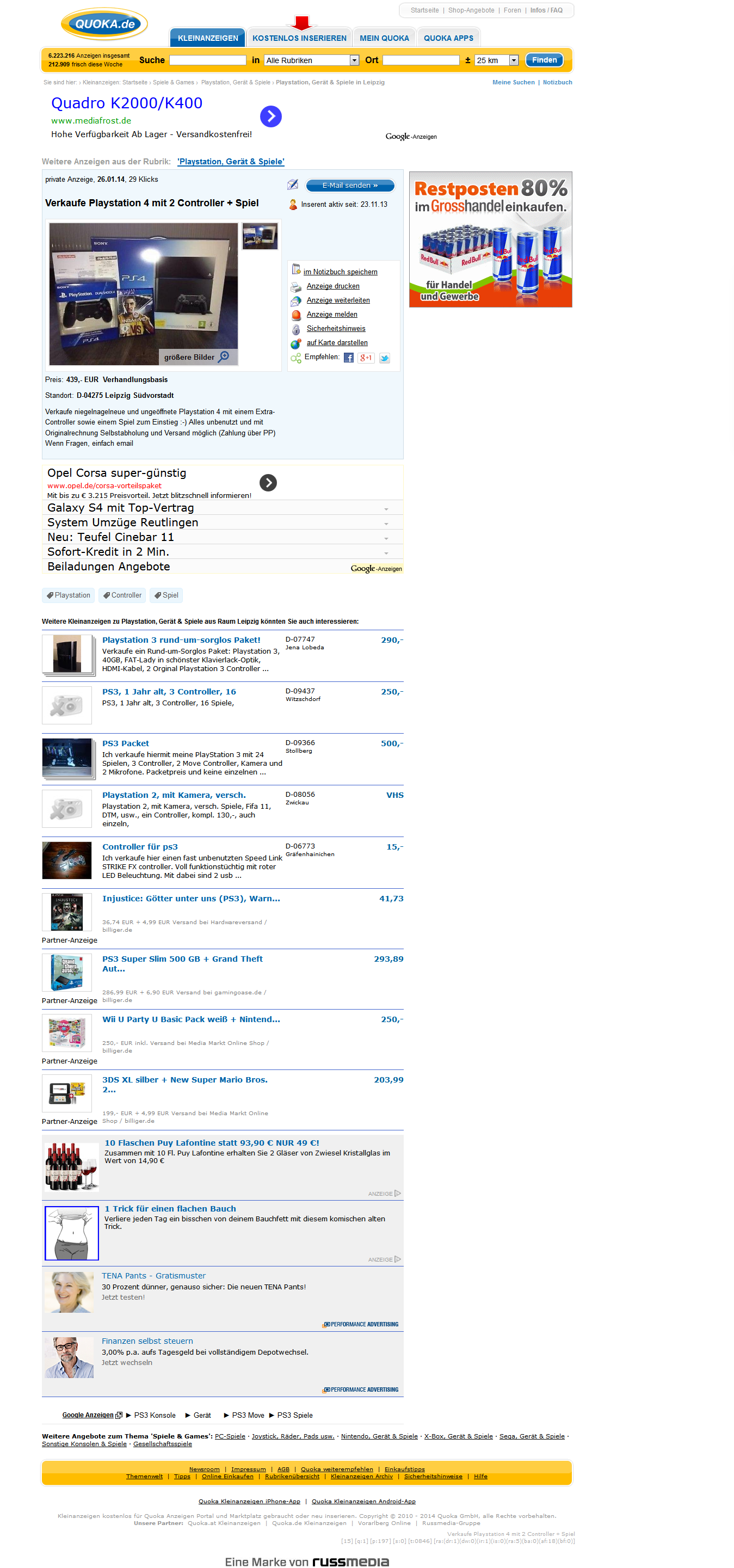Open Infos / FAQ in the top menu
Image resolution: width=734 pixels, height=1568 pixels.
tap(546, 10)
